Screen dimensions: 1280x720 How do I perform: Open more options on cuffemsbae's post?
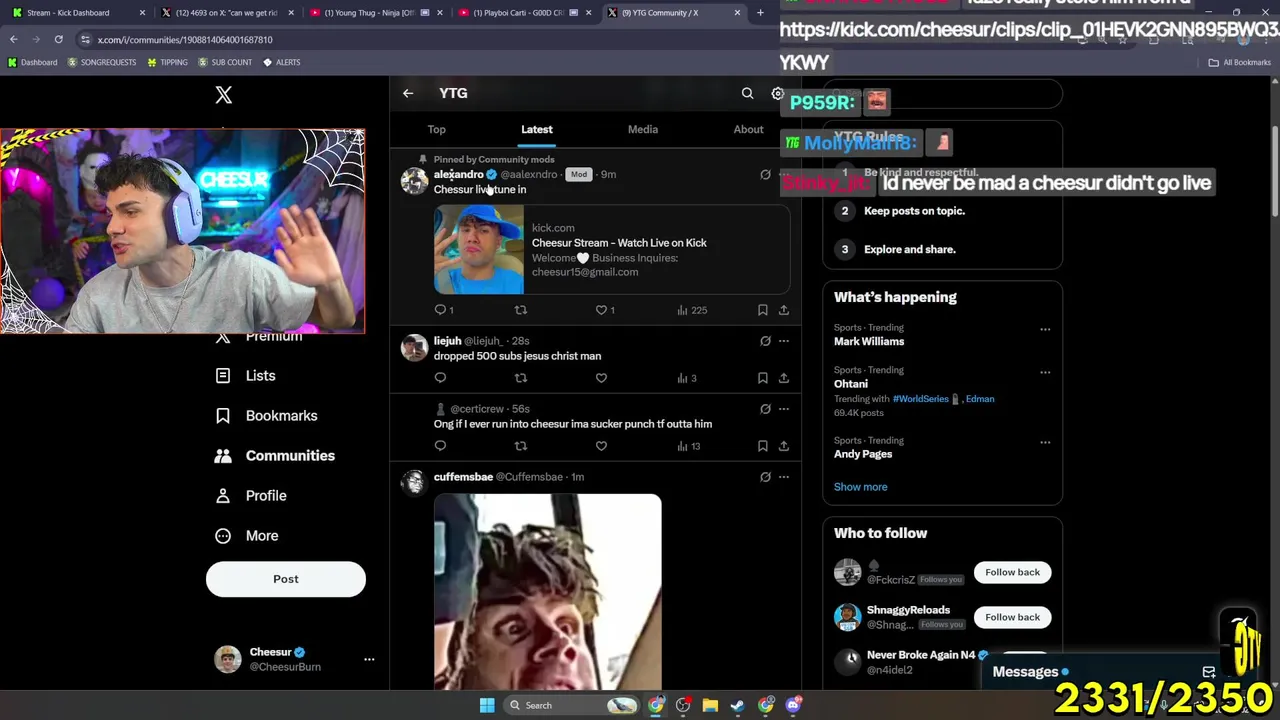tap(784, 477)
